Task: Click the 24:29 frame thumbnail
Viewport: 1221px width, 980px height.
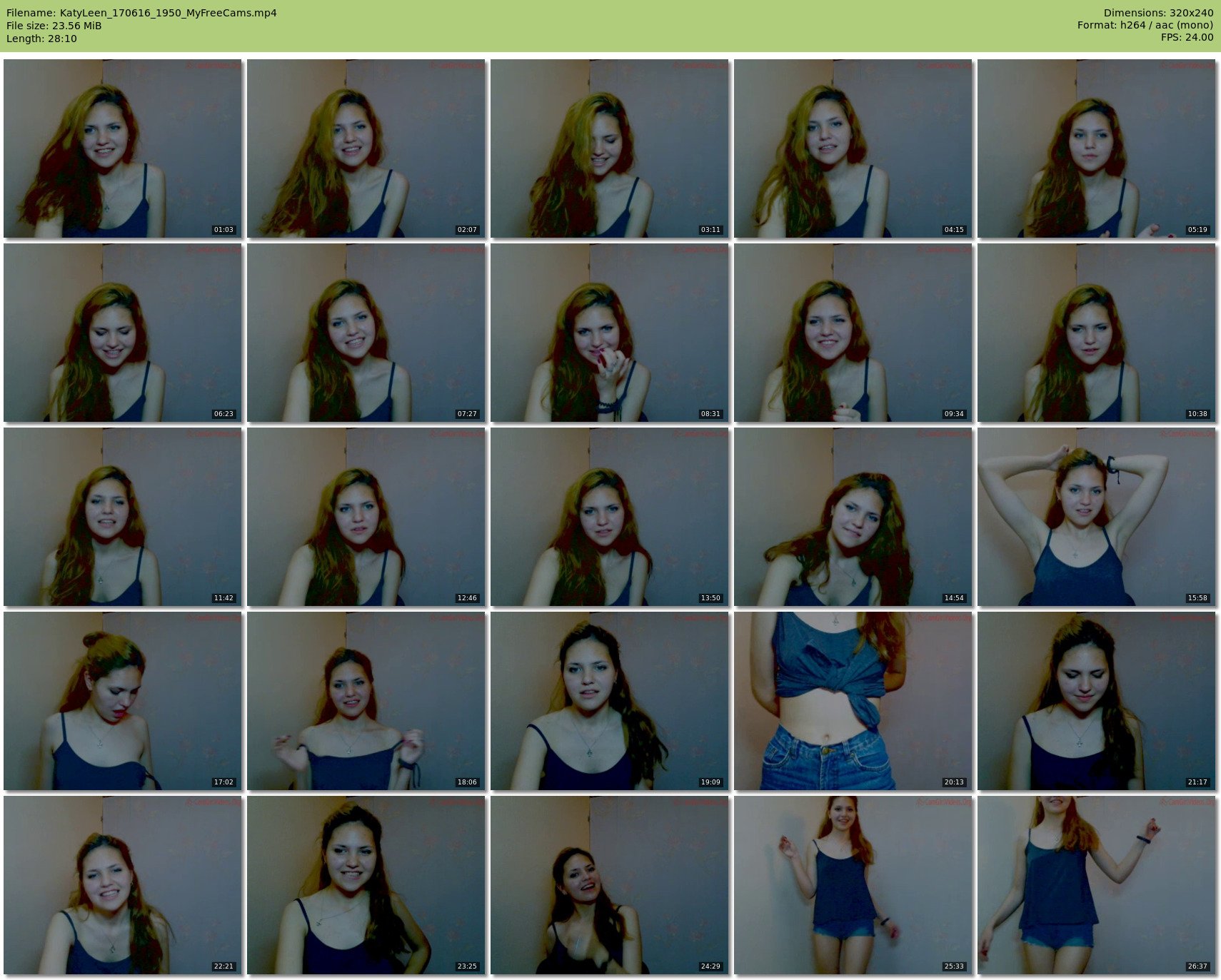Action: (x=609, y=884)
